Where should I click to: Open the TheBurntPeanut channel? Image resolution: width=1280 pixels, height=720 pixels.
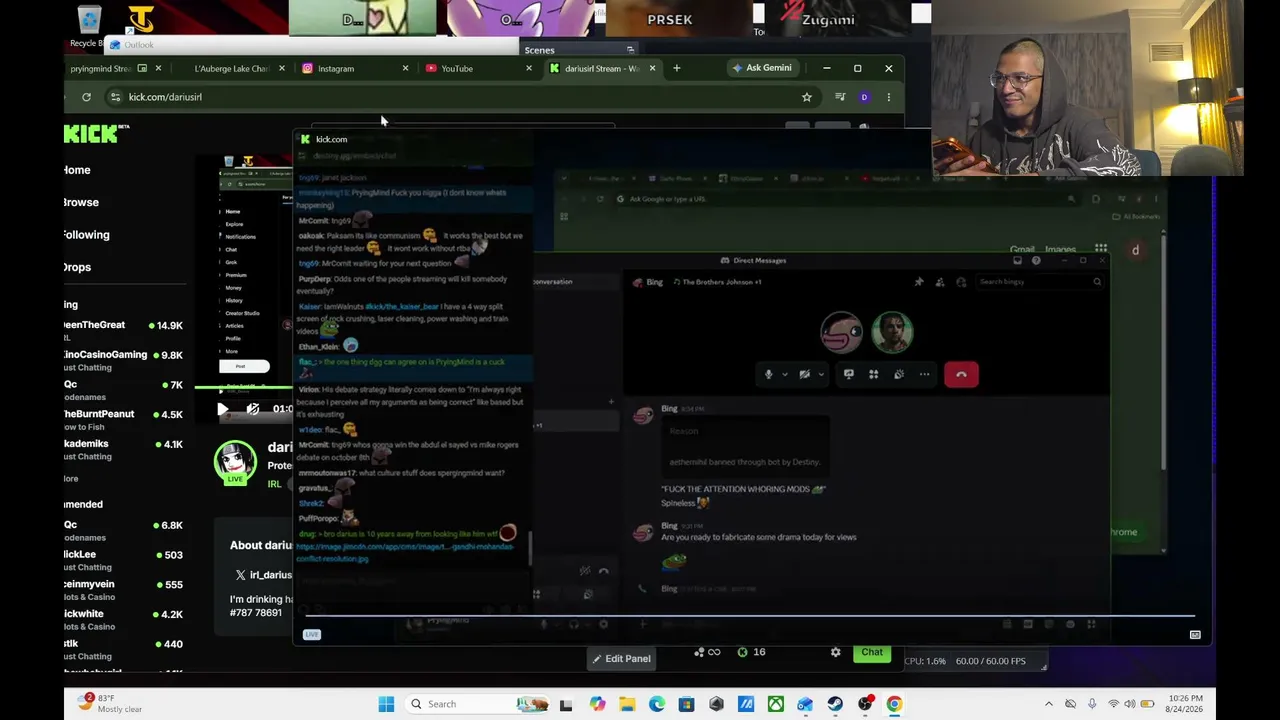click(124, 419)
